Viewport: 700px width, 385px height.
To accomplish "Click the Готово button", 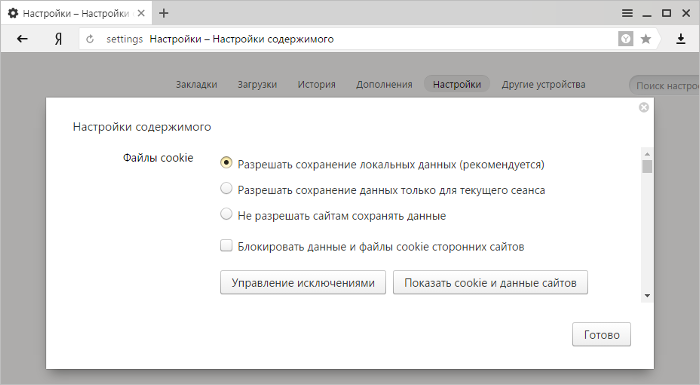I will coord(601,335).
